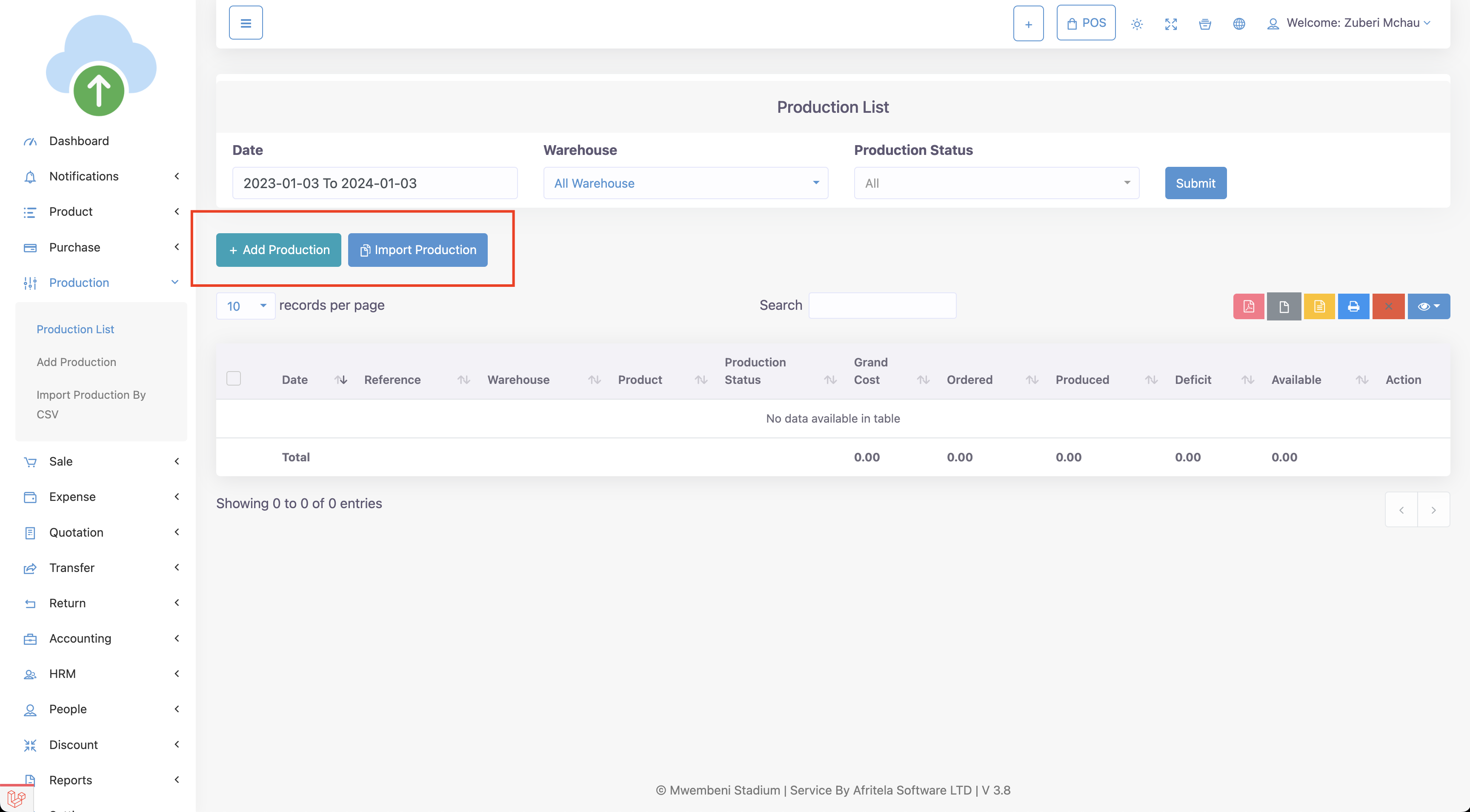Toggle the theme with the sun icon
Screen dimensions: 1470x812
tap(1137, 24)
